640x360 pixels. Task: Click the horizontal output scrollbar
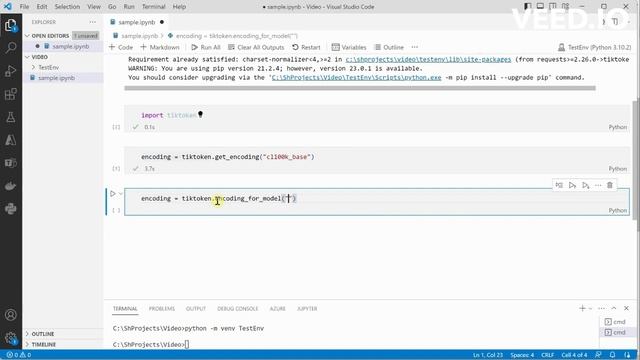[360, 88]
